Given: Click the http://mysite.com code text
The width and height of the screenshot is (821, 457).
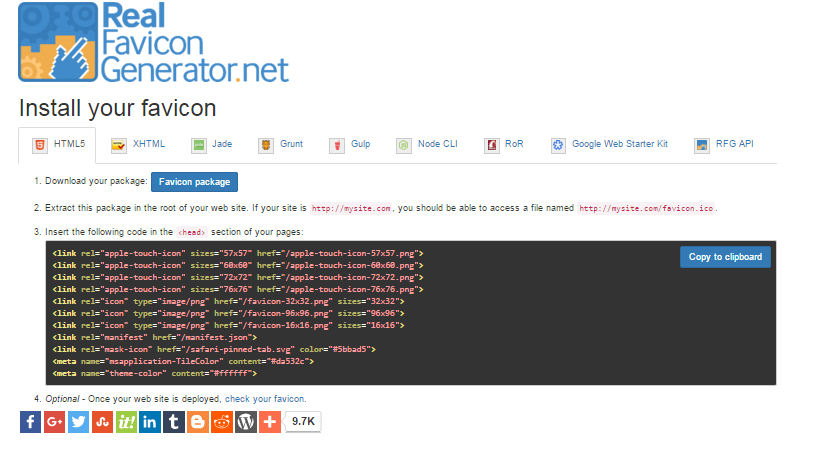Looking at the screenshot, I should [x=351, y=208].
